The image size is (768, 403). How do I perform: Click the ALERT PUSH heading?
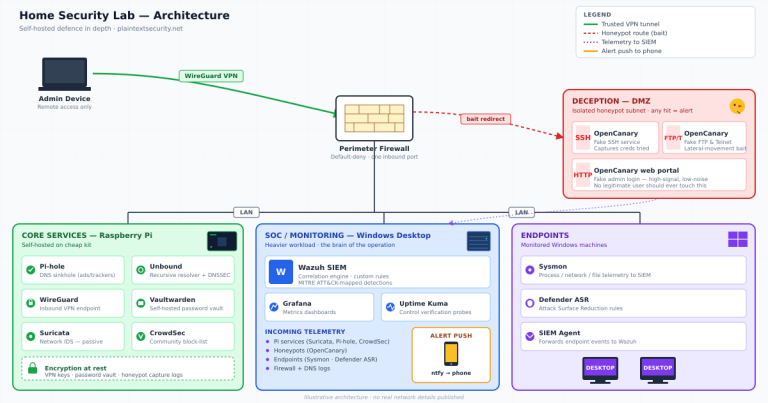coord(451,336)
